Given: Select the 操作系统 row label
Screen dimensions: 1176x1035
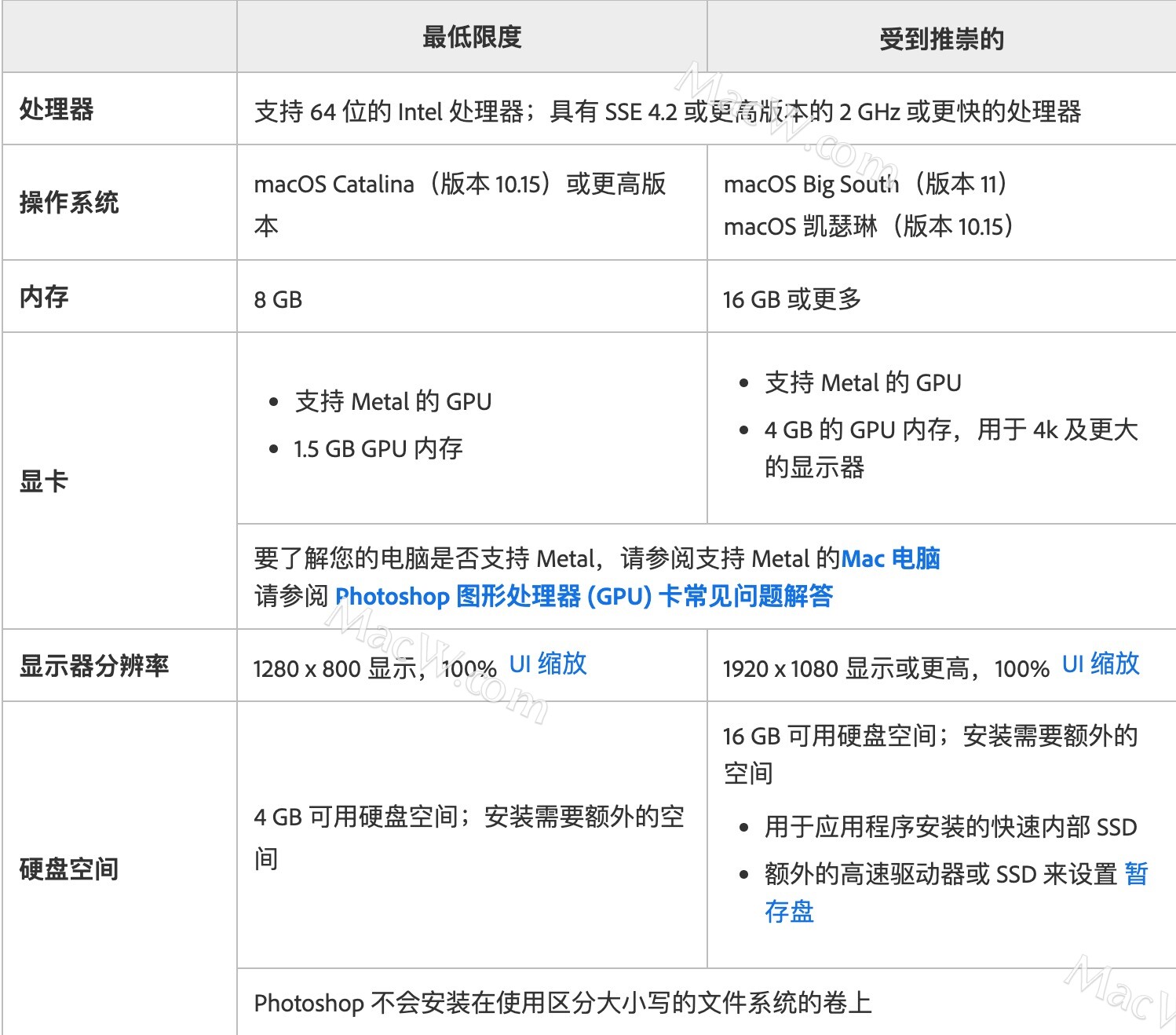Looking at the screenshot, I should point(69,203).
